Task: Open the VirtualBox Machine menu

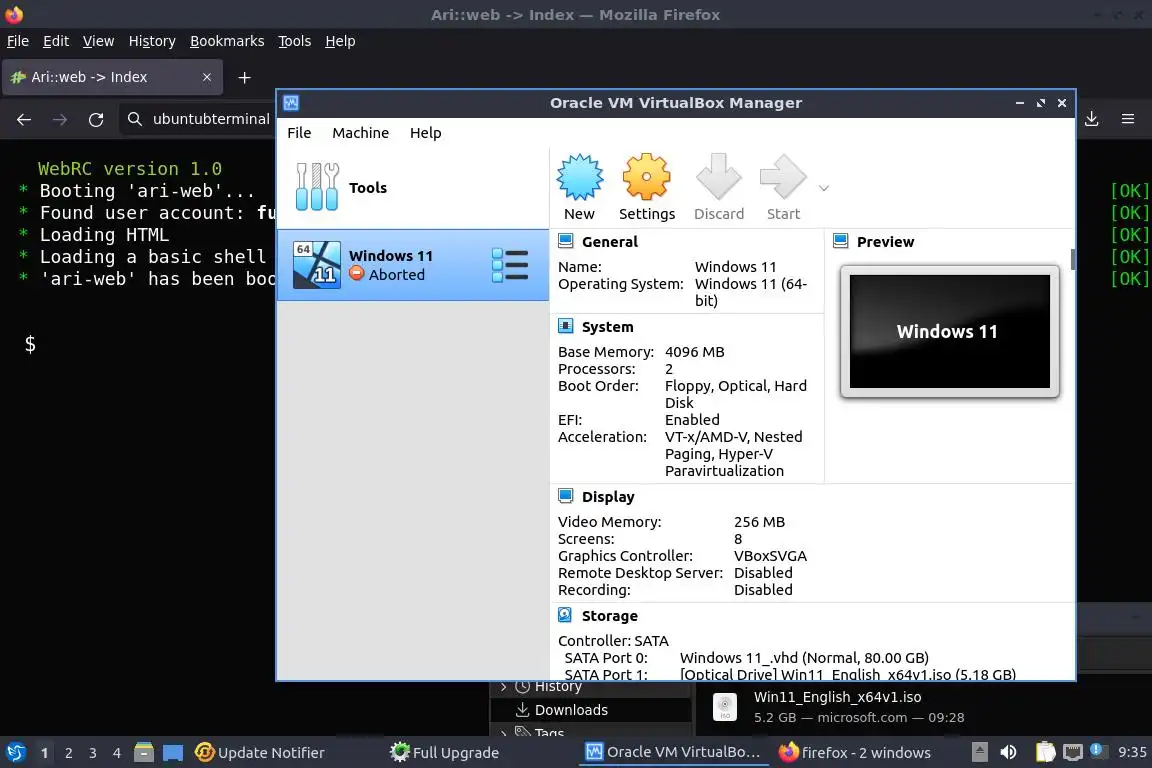Action: pos(360,132)
